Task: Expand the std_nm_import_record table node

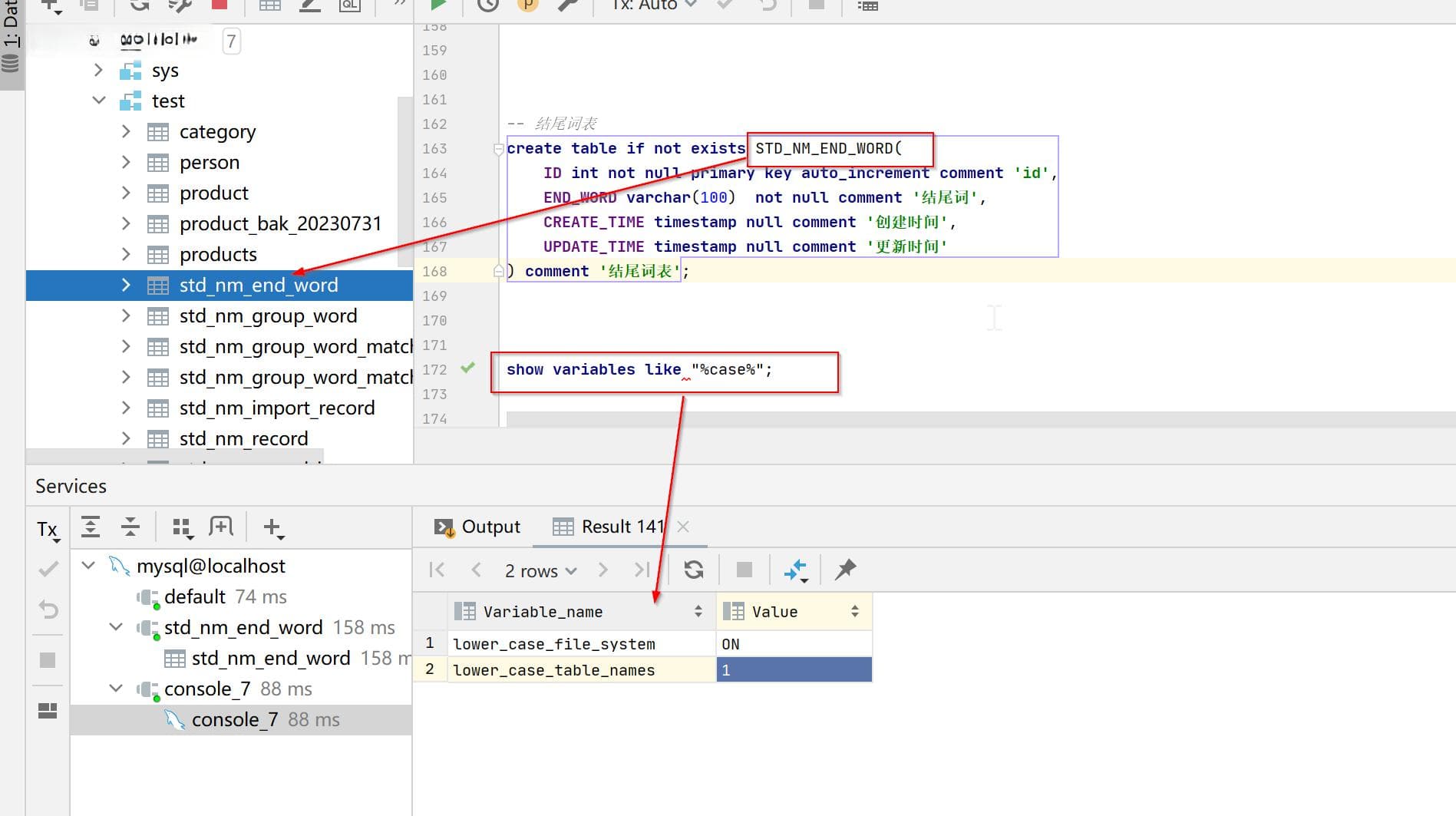Action: pos(126,408)
